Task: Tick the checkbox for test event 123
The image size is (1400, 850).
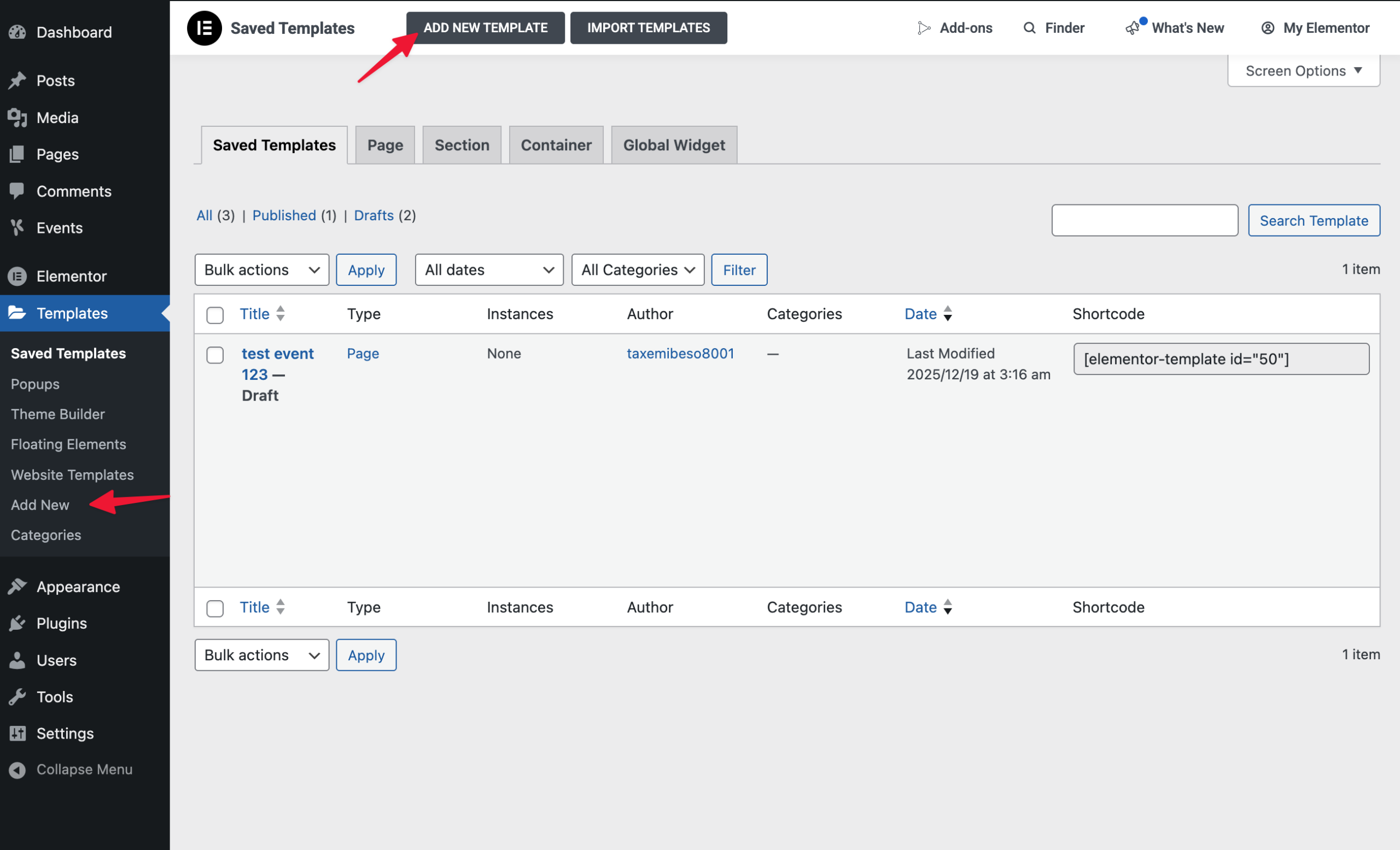Action: 215,355
